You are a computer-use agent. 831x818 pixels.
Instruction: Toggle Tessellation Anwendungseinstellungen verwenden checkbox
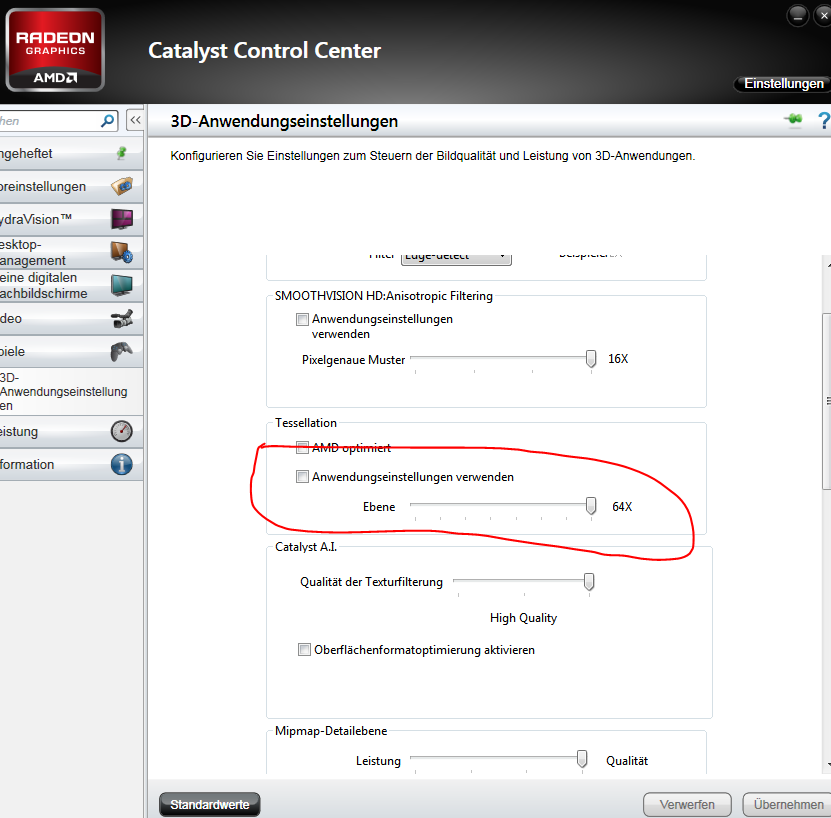[x=302, y=477]
